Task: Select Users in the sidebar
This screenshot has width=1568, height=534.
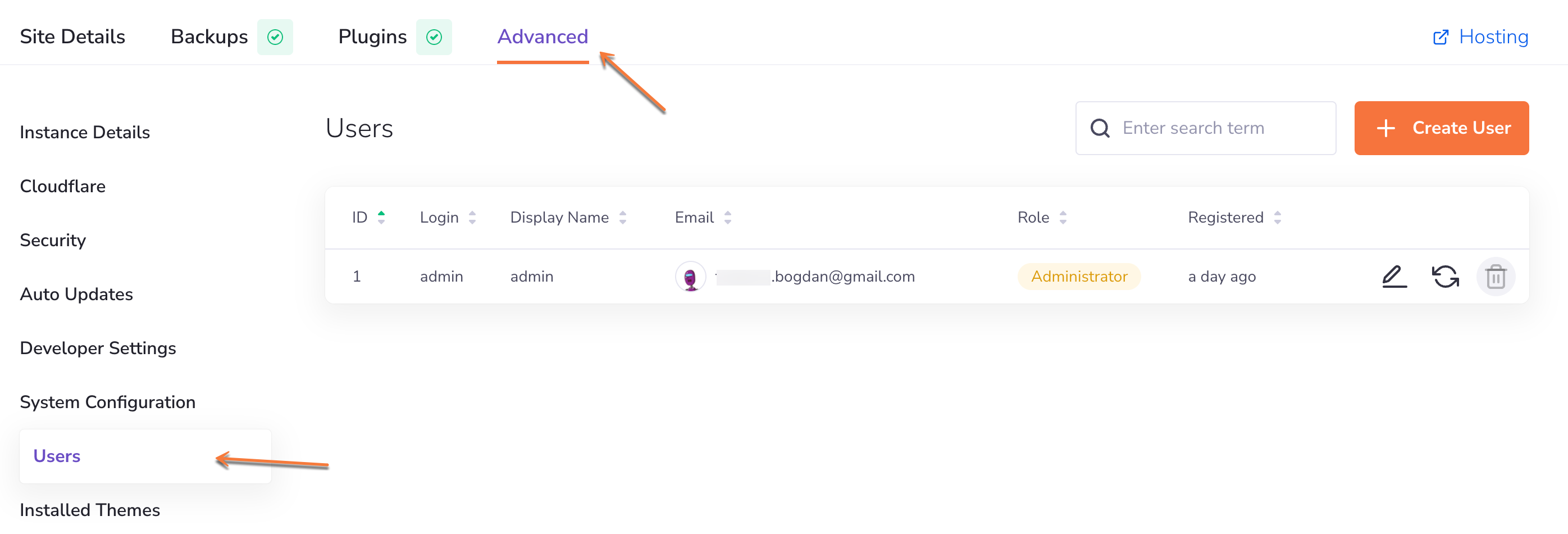Action: [x=57, y=455]
